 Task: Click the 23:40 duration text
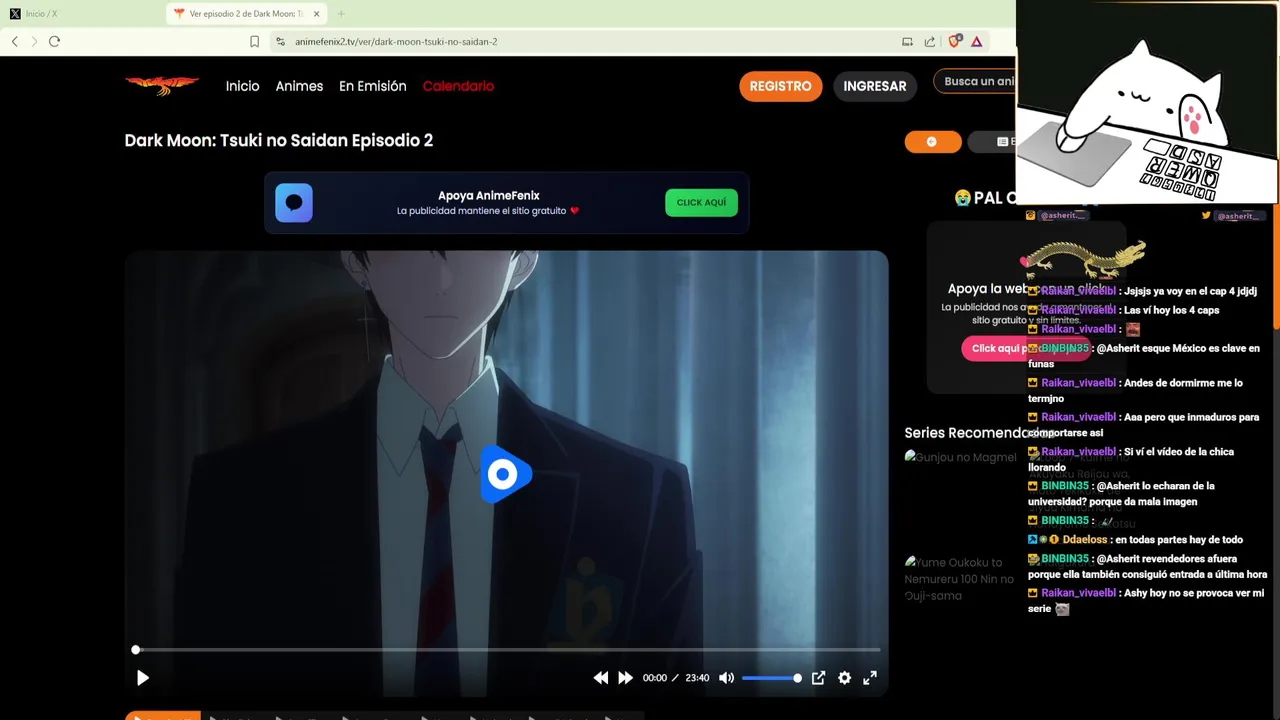(x=697, y=678)
